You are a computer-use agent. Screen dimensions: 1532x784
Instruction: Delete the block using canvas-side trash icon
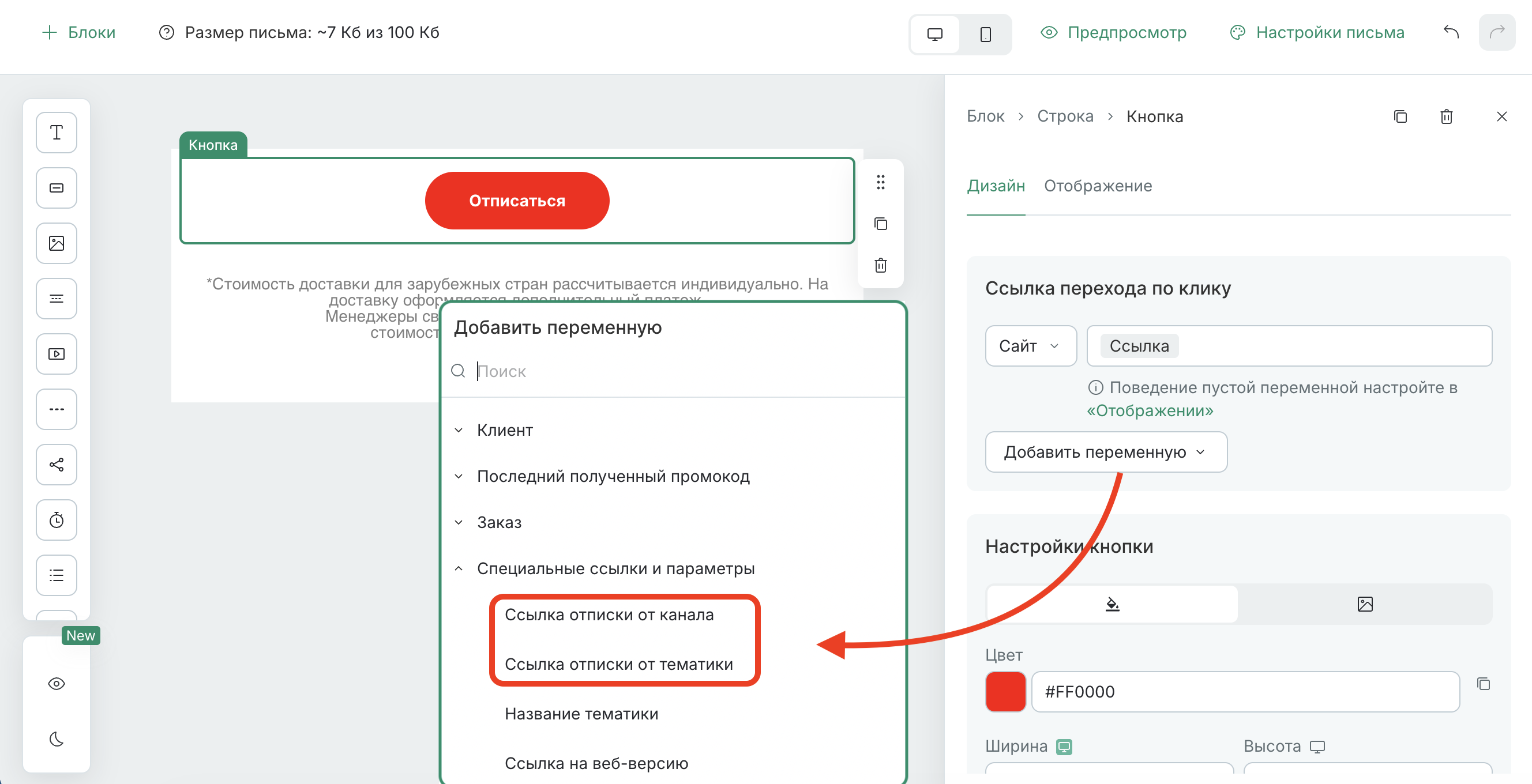coord(881,265)
